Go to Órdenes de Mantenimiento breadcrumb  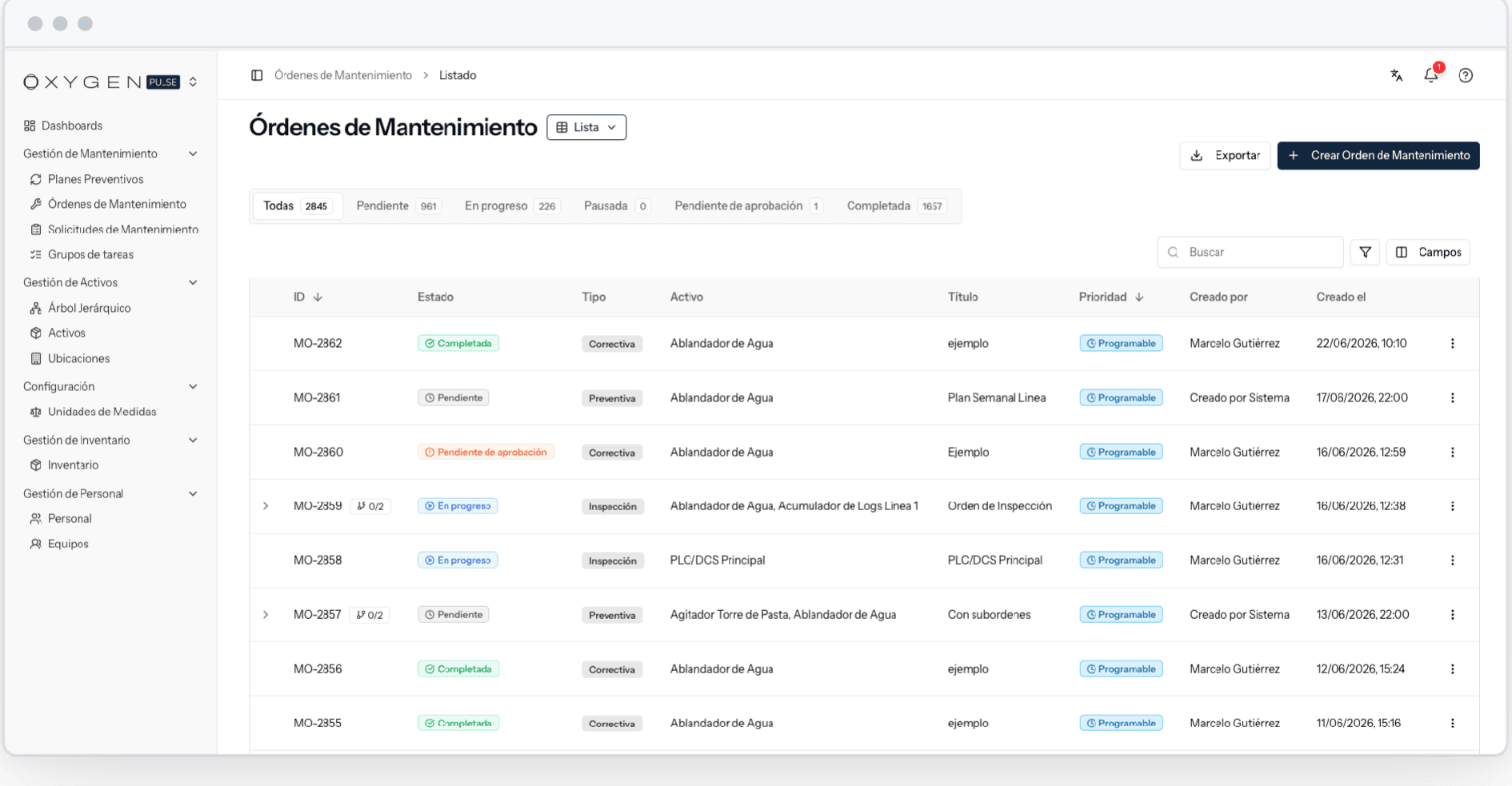pyautogui.click(x=343, y=75)
